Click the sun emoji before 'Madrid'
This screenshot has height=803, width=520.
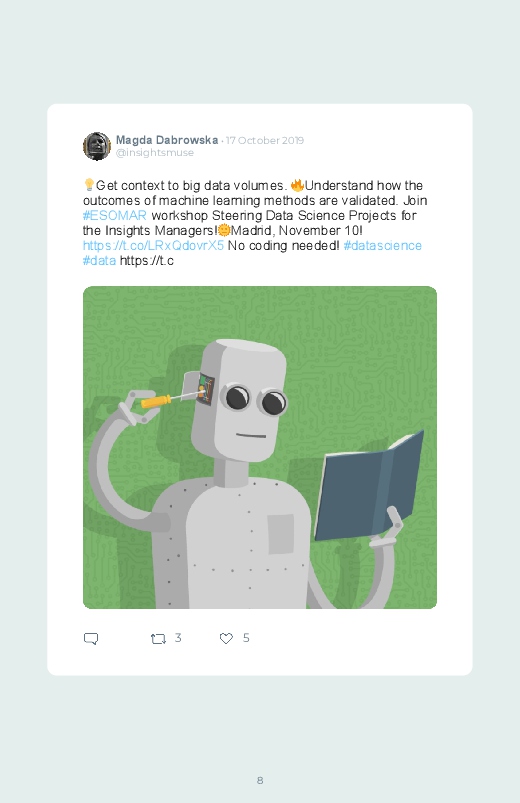[224, 230]
